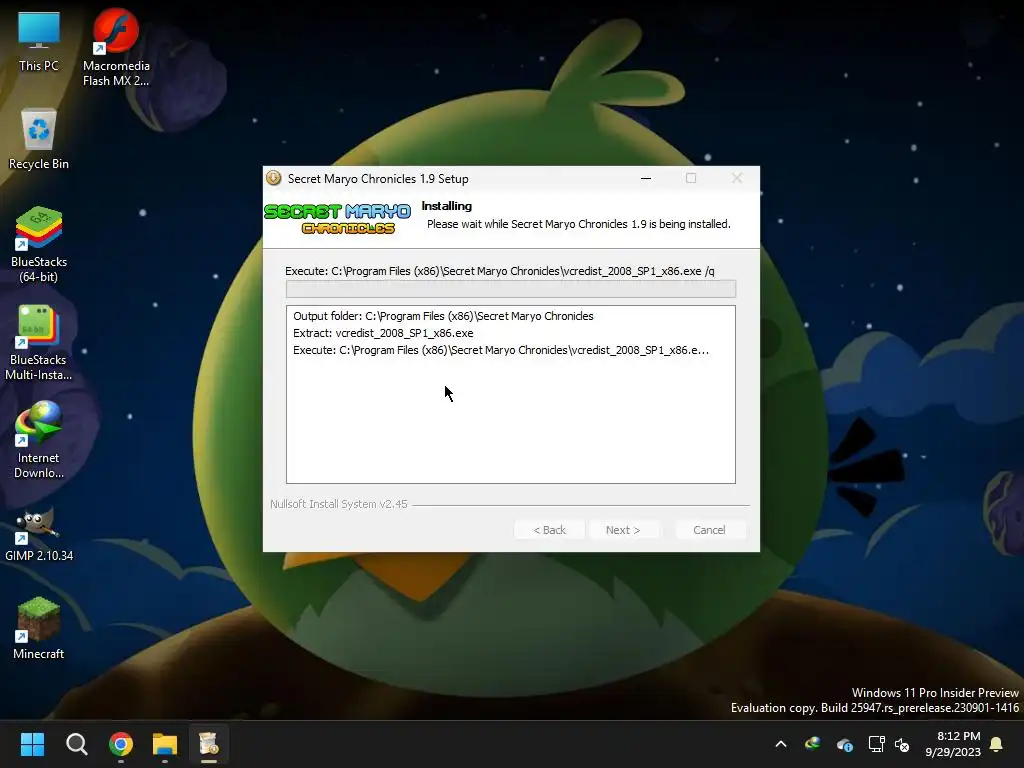Select the Recycle Bin icon
Viewport: 1024px width, 768px height.
(x=39, y=139)
